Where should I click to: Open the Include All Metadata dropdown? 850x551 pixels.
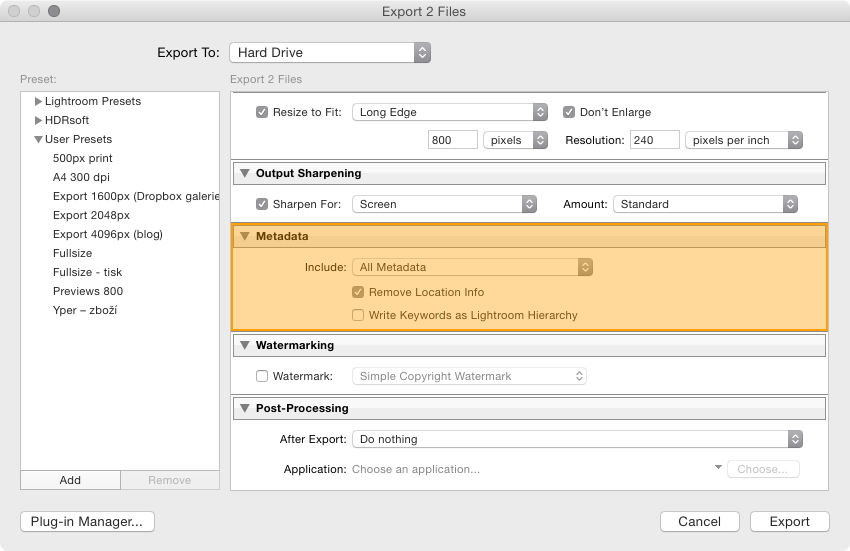[x=472, y=267]
